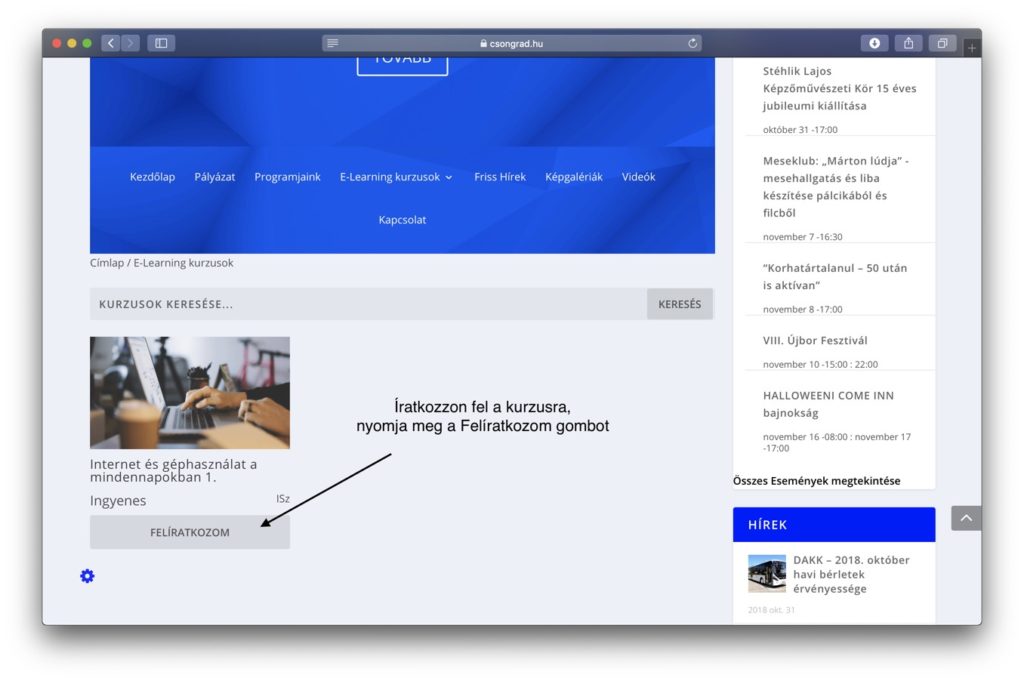
Task: Open the VIII. Újbor Fesztivál event
Action: pos(815,341)
